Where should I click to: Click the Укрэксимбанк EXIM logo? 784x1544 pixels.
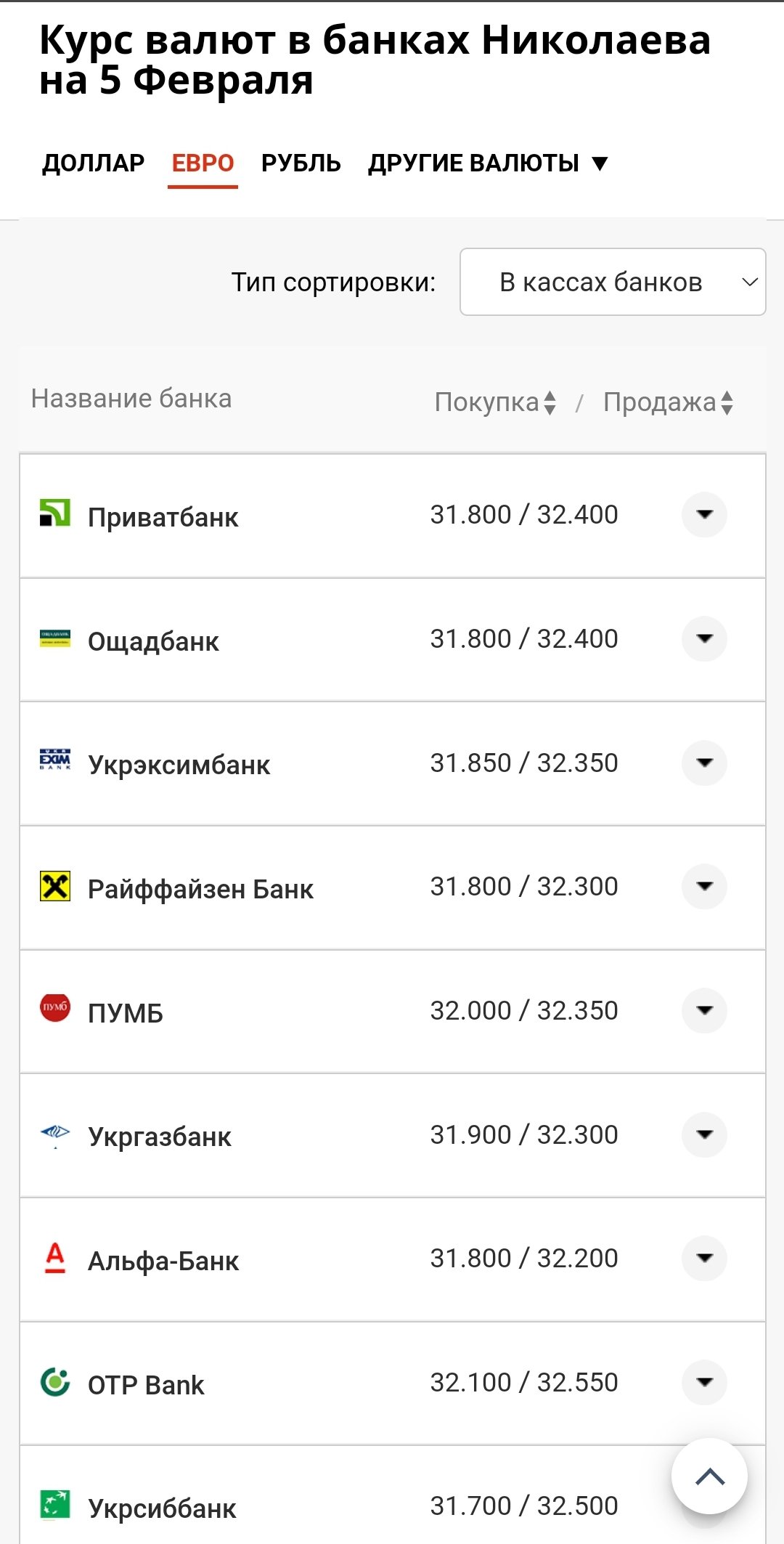(x=55, y=760)
